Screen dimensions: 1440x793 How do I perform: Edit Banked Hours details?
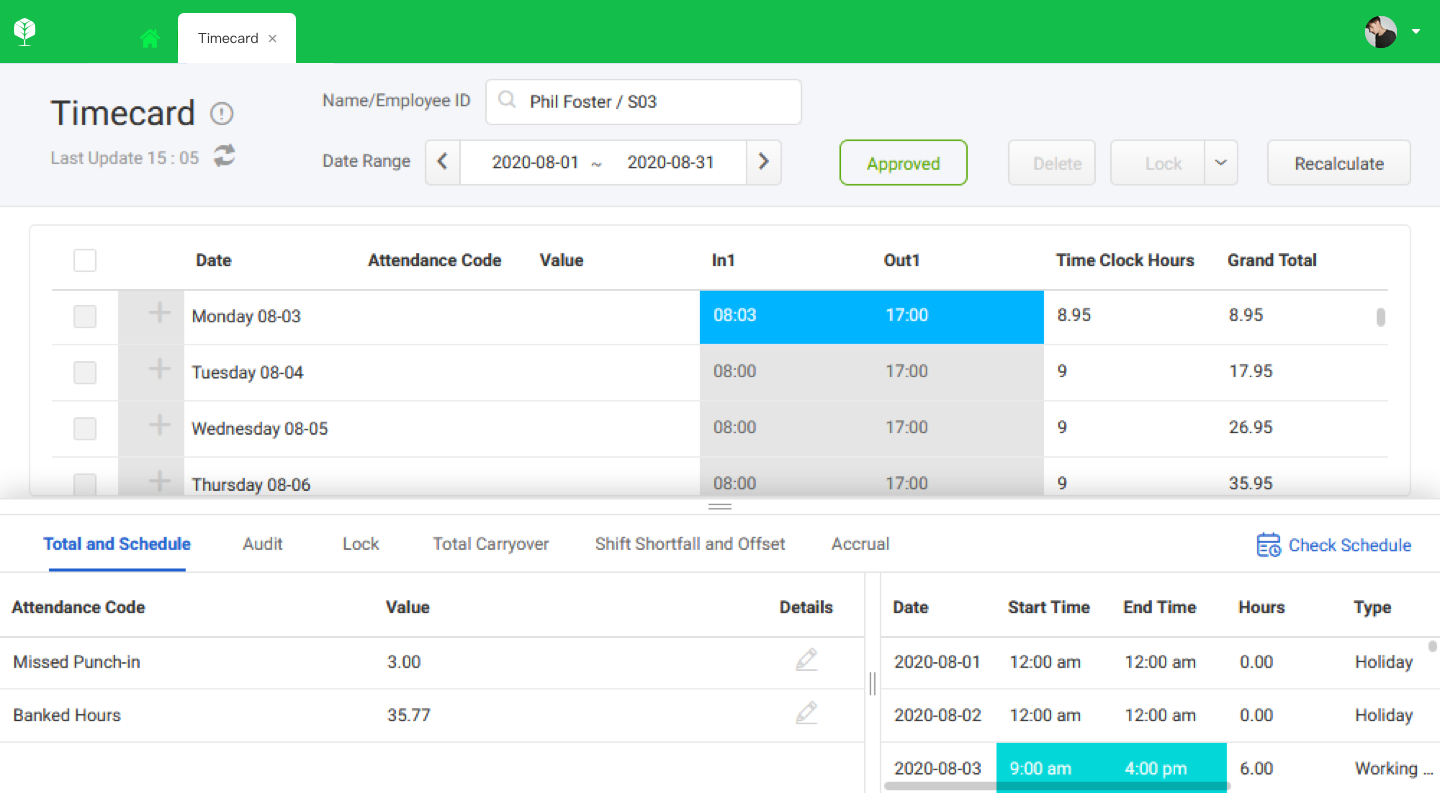pos(806,713)
